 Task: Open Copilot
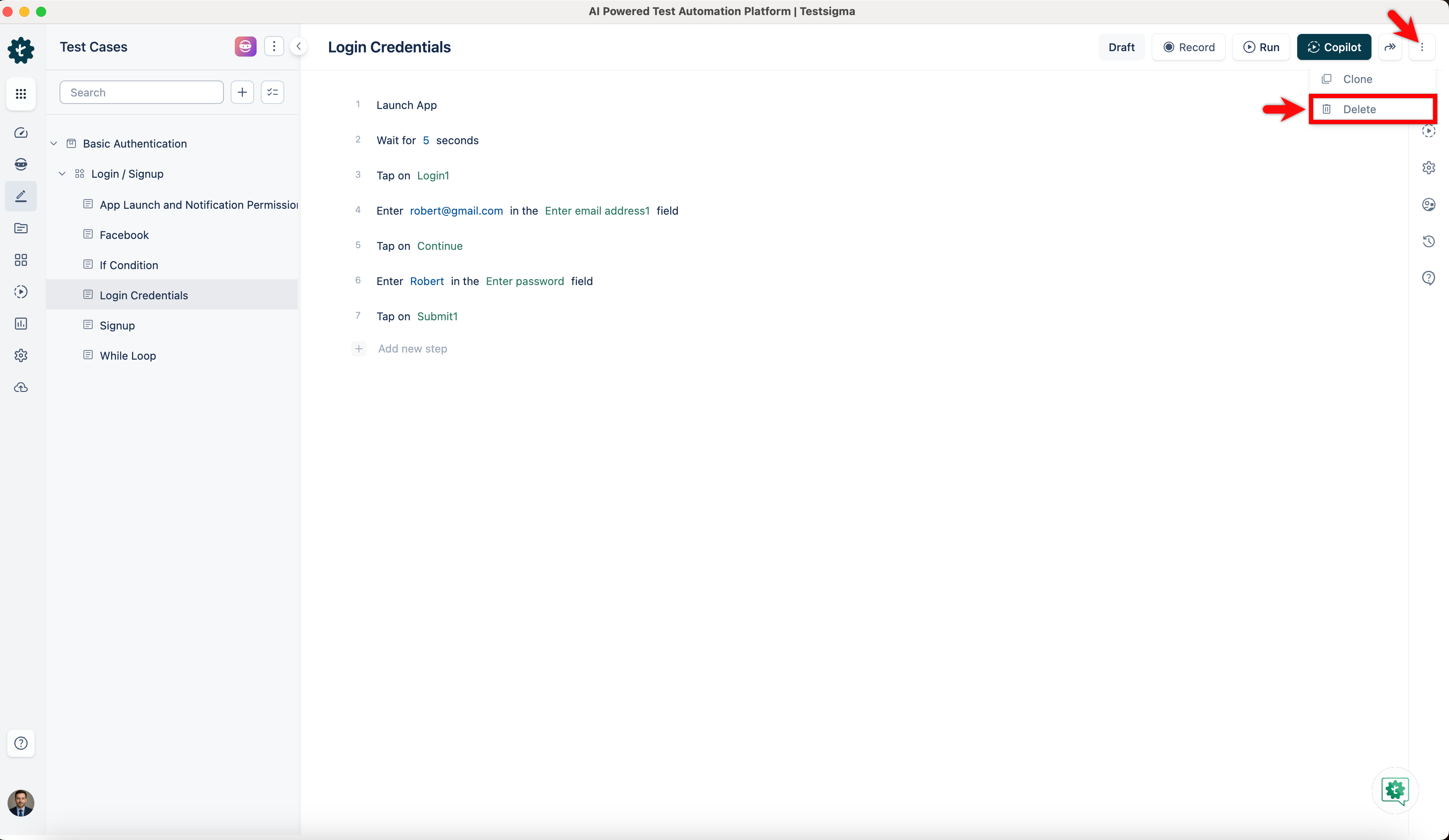pos(1334,47)
